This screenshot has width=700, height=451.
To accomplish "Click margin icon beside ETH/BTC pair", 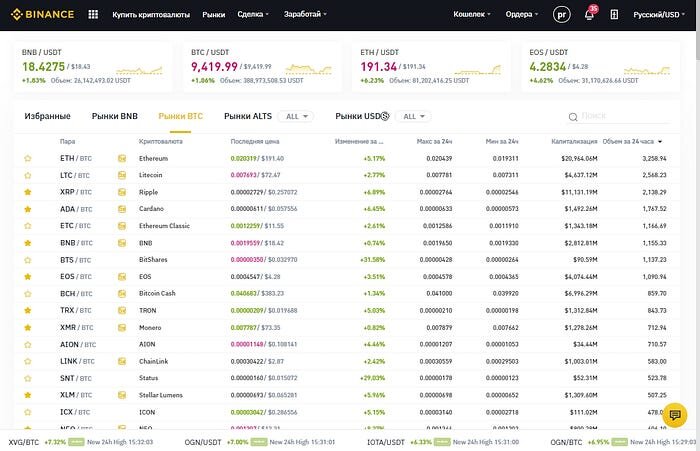I will (122, 158).
